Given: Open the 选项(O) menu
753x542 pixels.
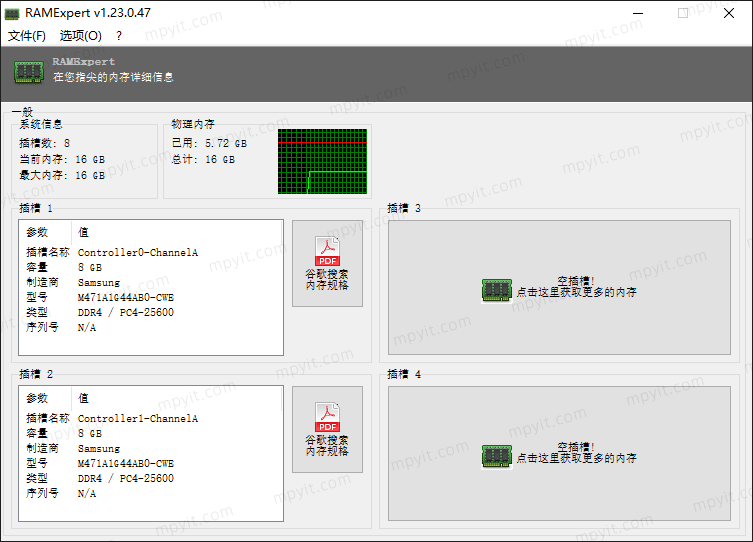Looking at the screenshot, I should (x=80, y=36).
